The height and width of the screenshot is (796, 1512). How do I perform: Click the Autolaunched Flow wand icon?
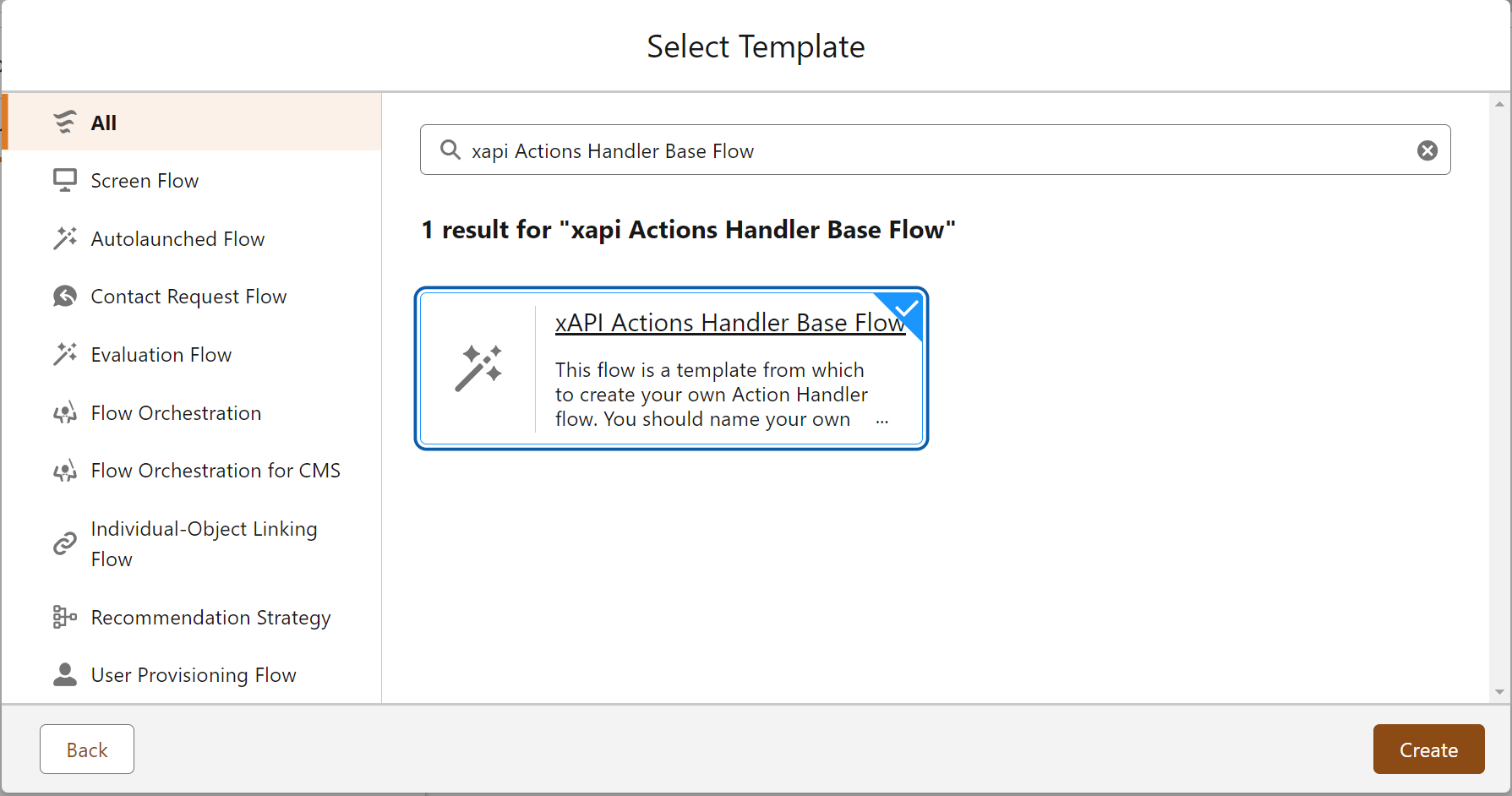65,239
